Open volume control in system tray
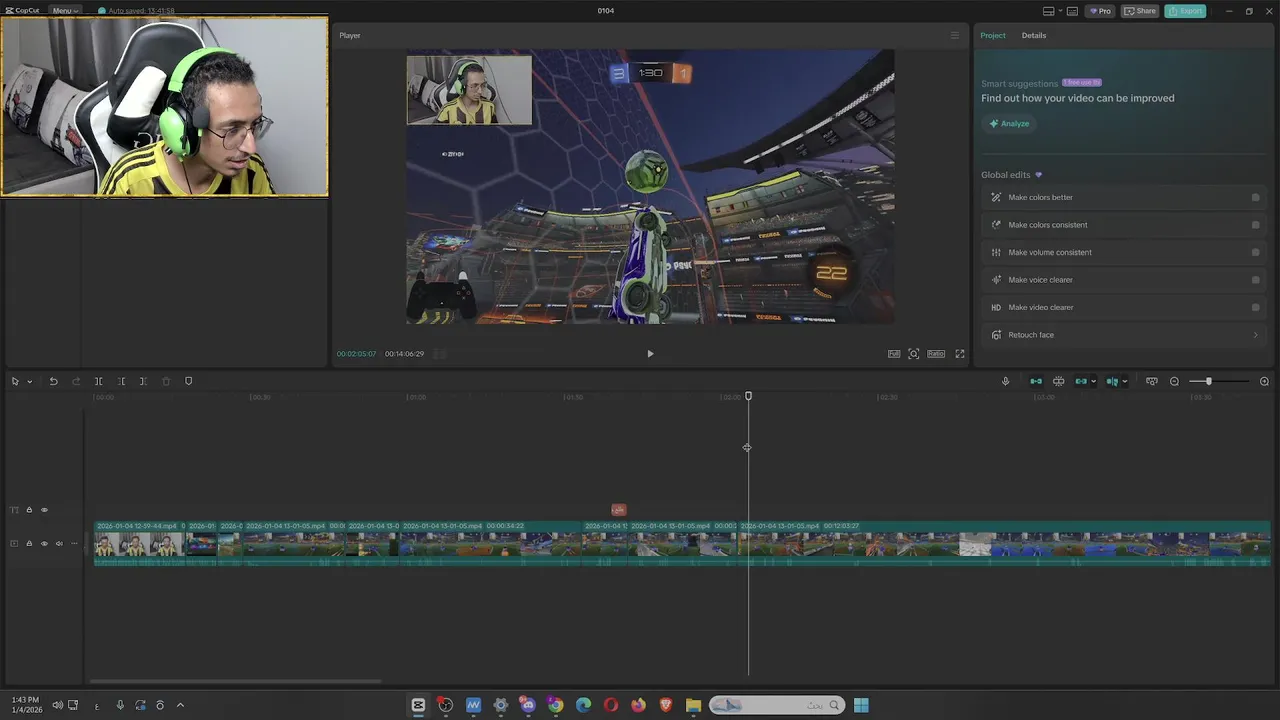The width and height of the screenshot is (1280, 720). (x=57, y=705)
